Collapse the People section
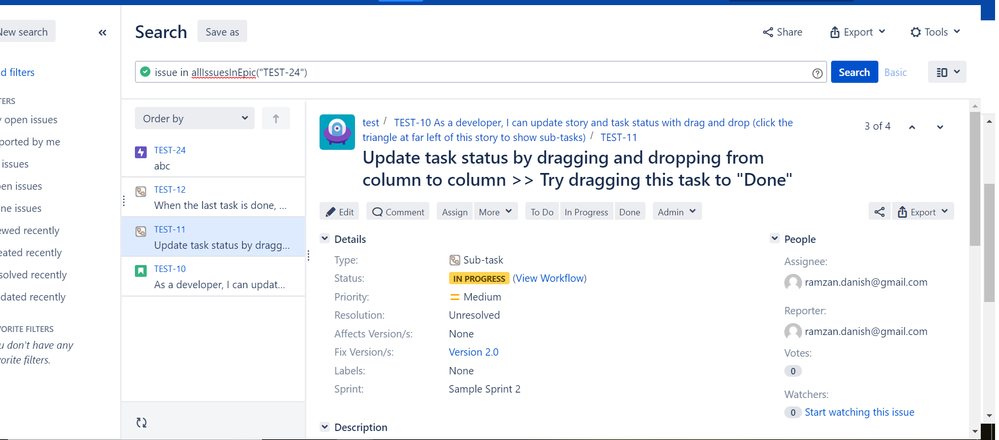The image size is (999, 440). click(x=775, y=239)
